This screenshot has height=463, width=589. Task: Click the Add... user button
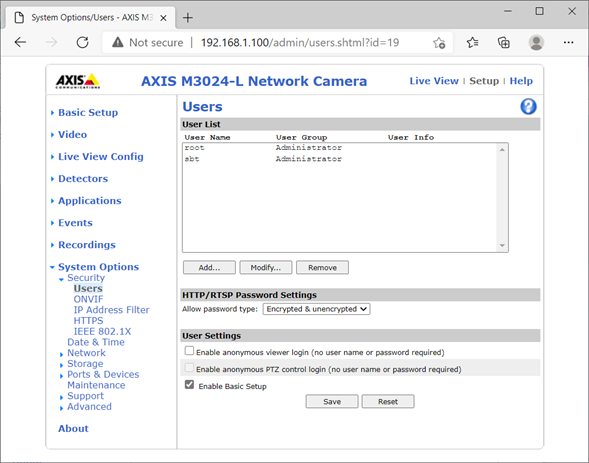[209, 268]
